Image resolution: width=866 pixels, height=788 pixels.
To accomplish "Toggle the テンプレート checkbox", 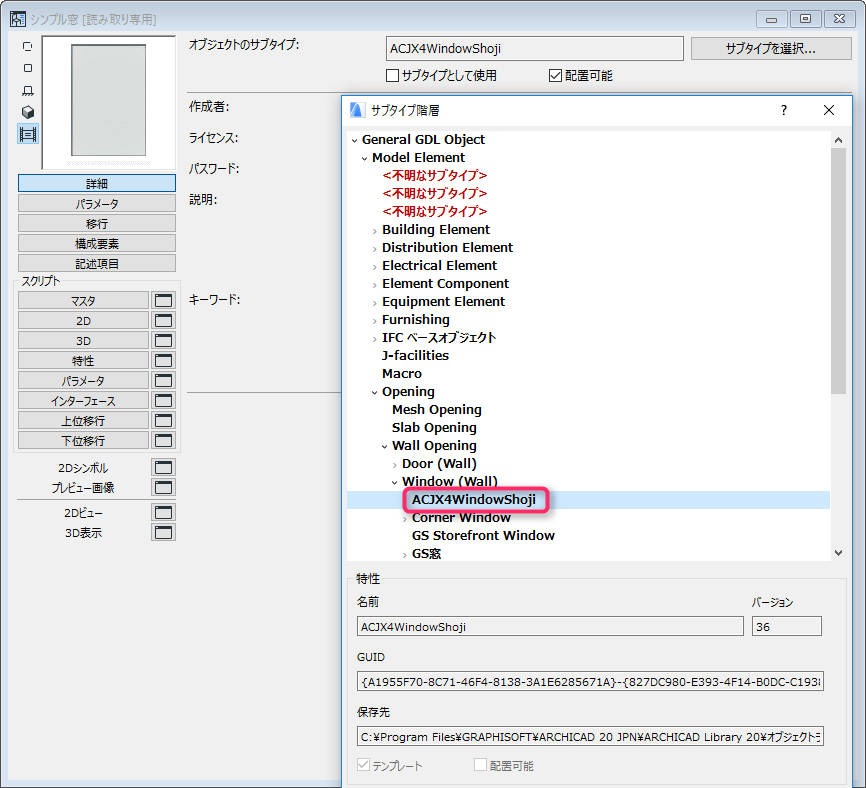I will [x=363, y=765].
